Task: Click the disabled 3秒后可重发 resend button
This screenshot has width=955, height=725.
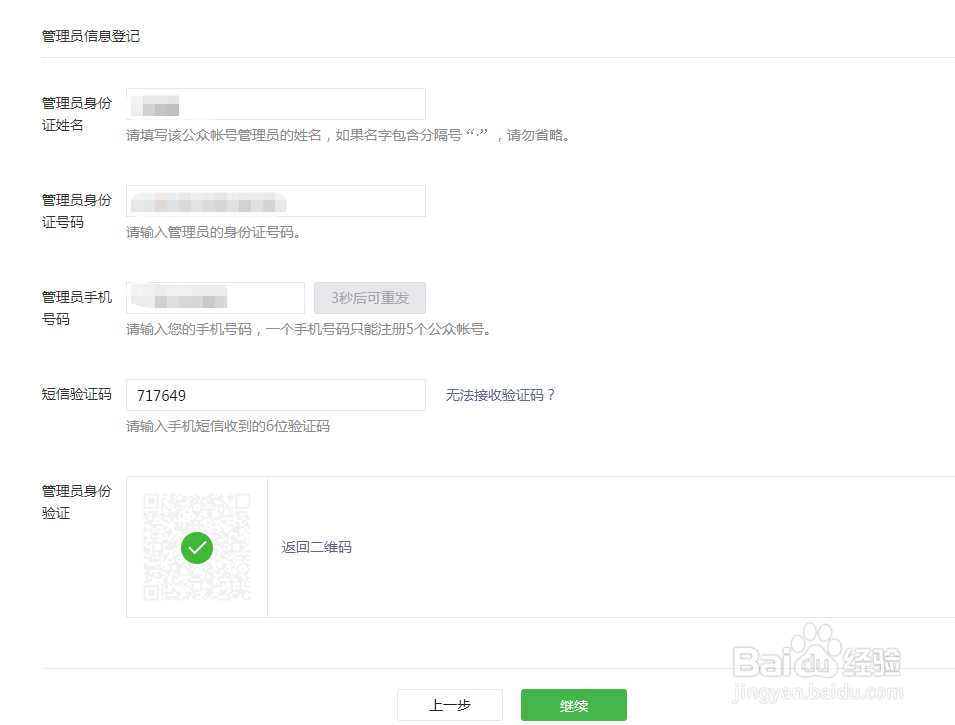Action: pyautogui.click(x=369, y=298)
